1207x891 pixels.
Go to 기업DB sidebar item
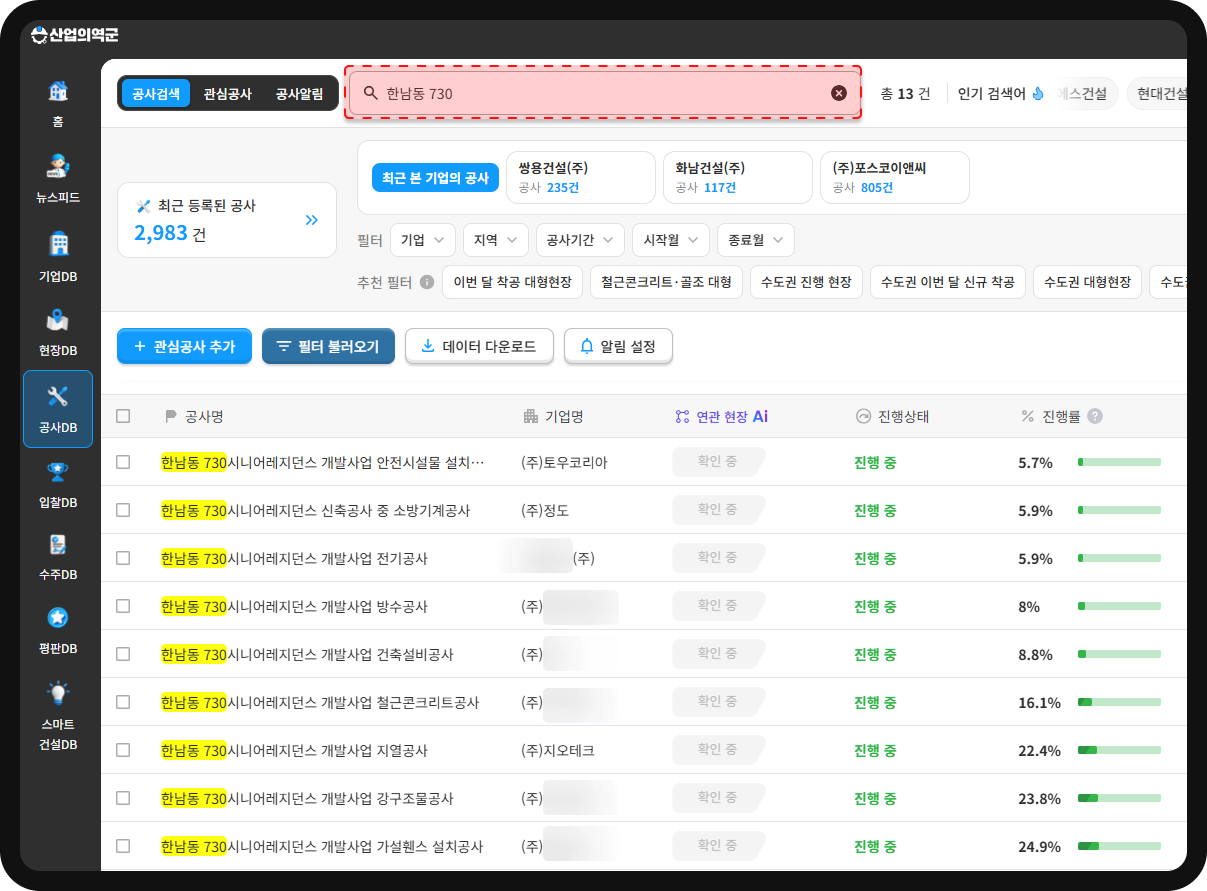click(58, 257)
